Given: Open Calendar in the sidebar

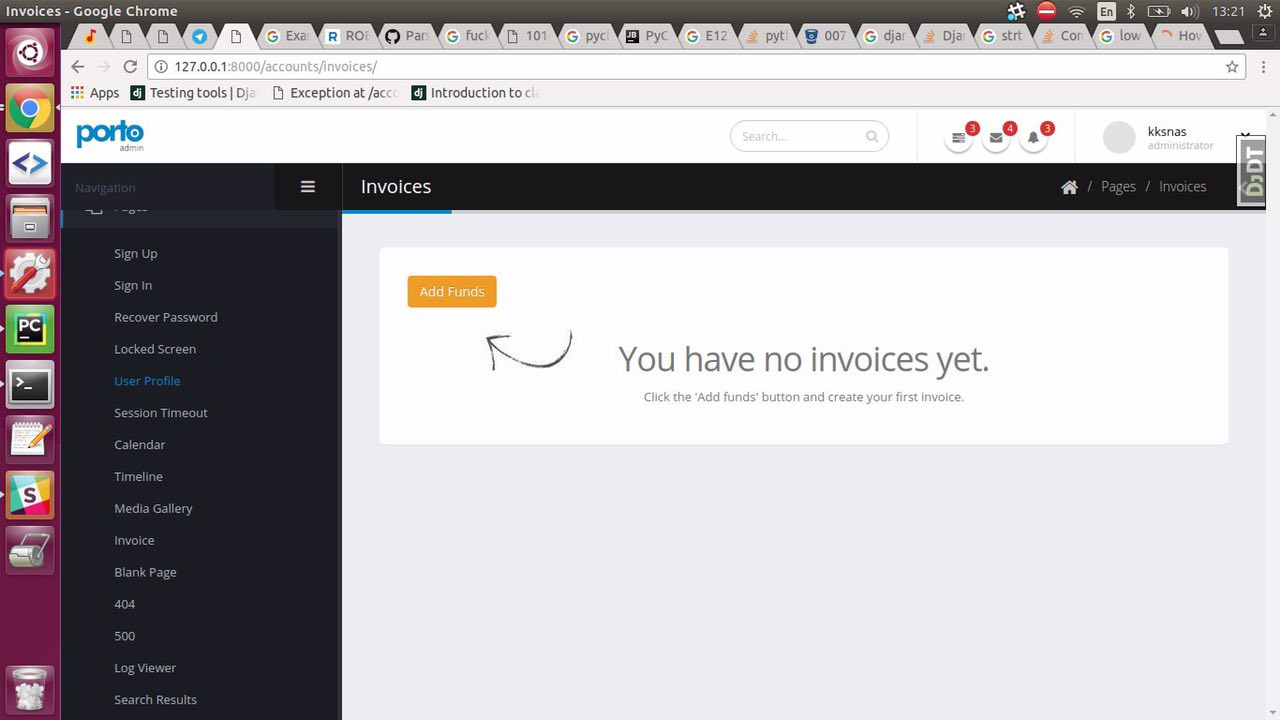Looking at the screenshot, I should click(140, 445).
